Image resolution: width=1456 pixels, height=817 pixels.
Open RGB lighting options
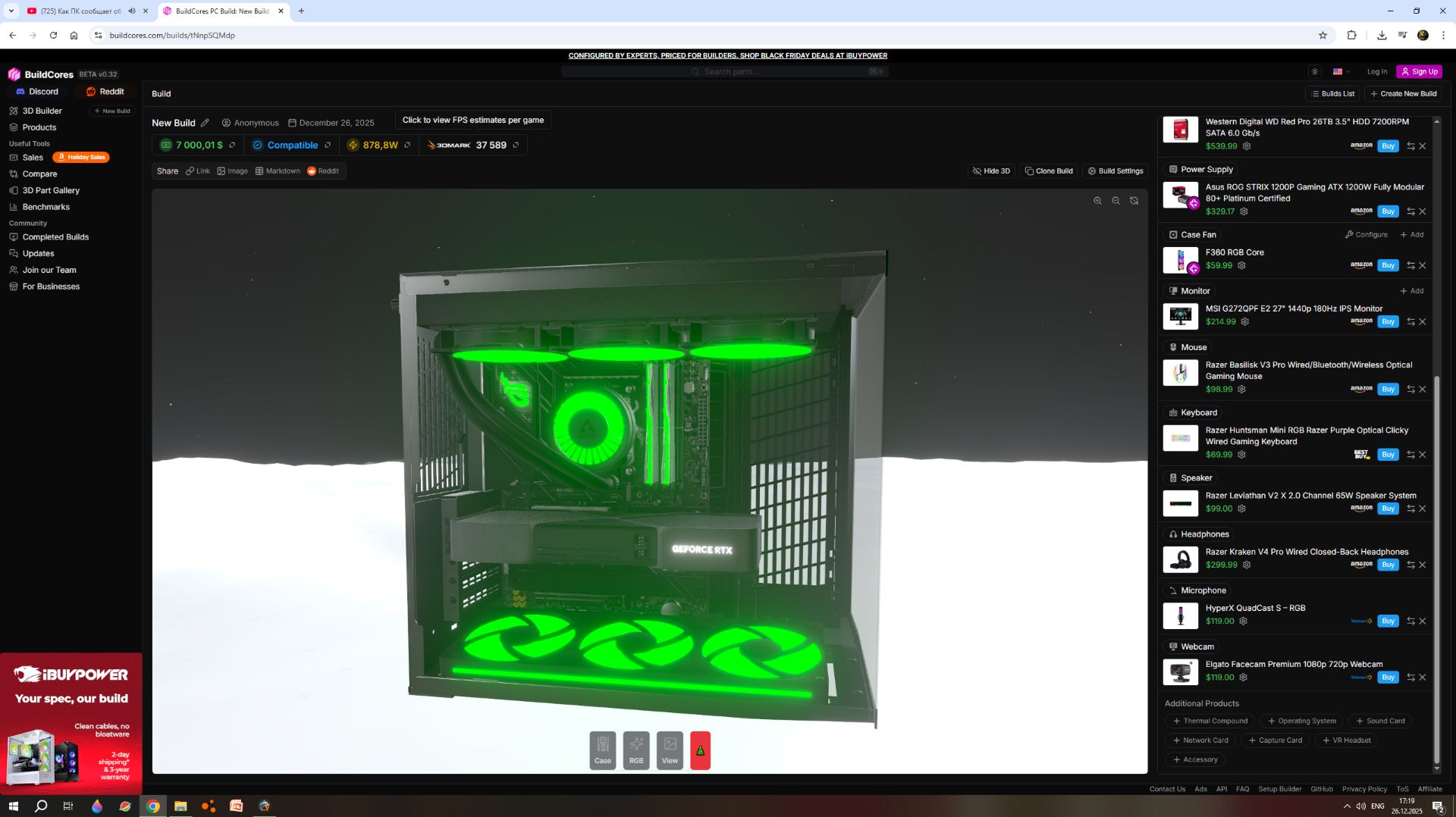(636, 750)
